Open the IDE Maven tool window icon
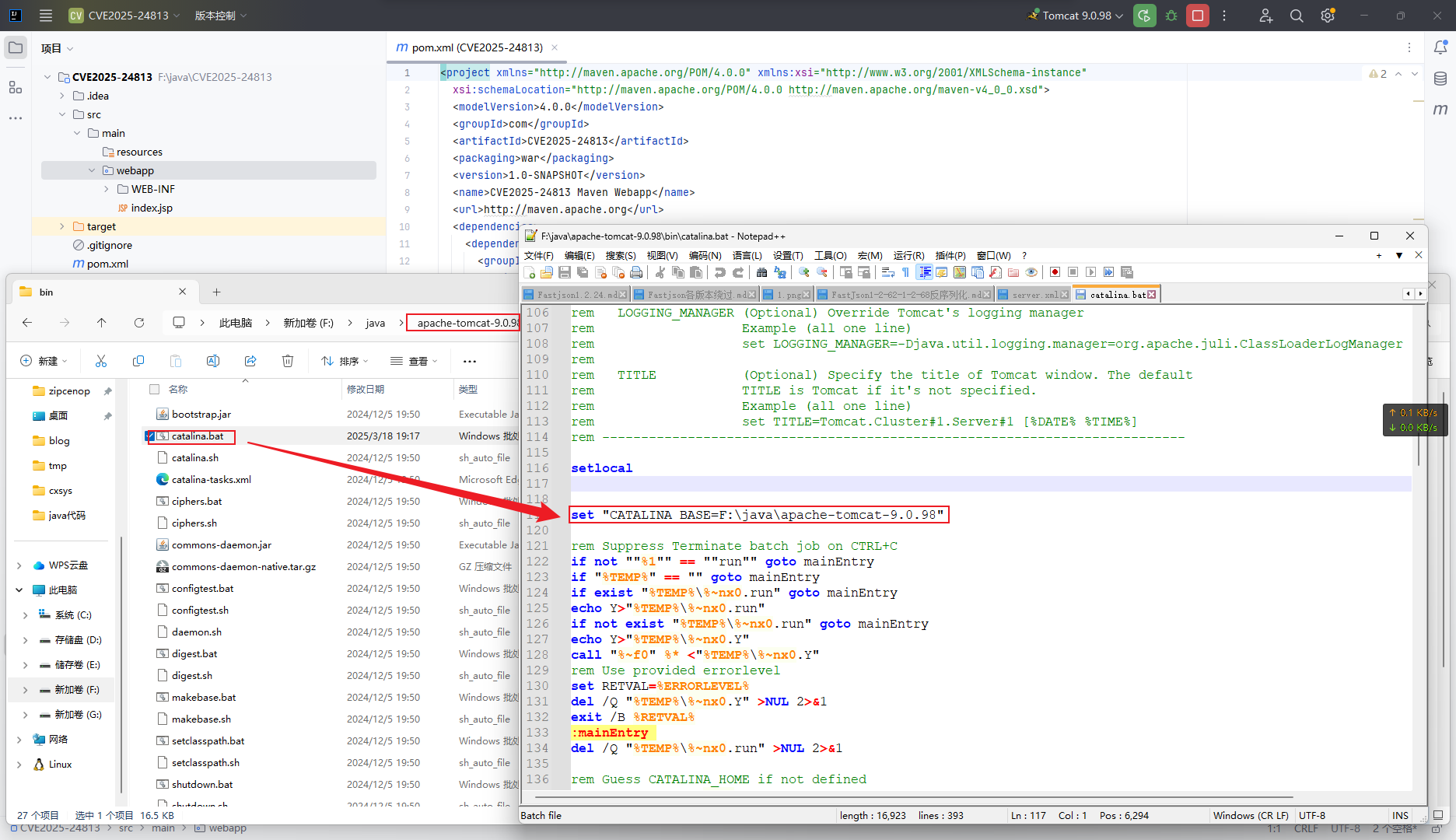This screenshot has height=840, width=1456. 1440,109
